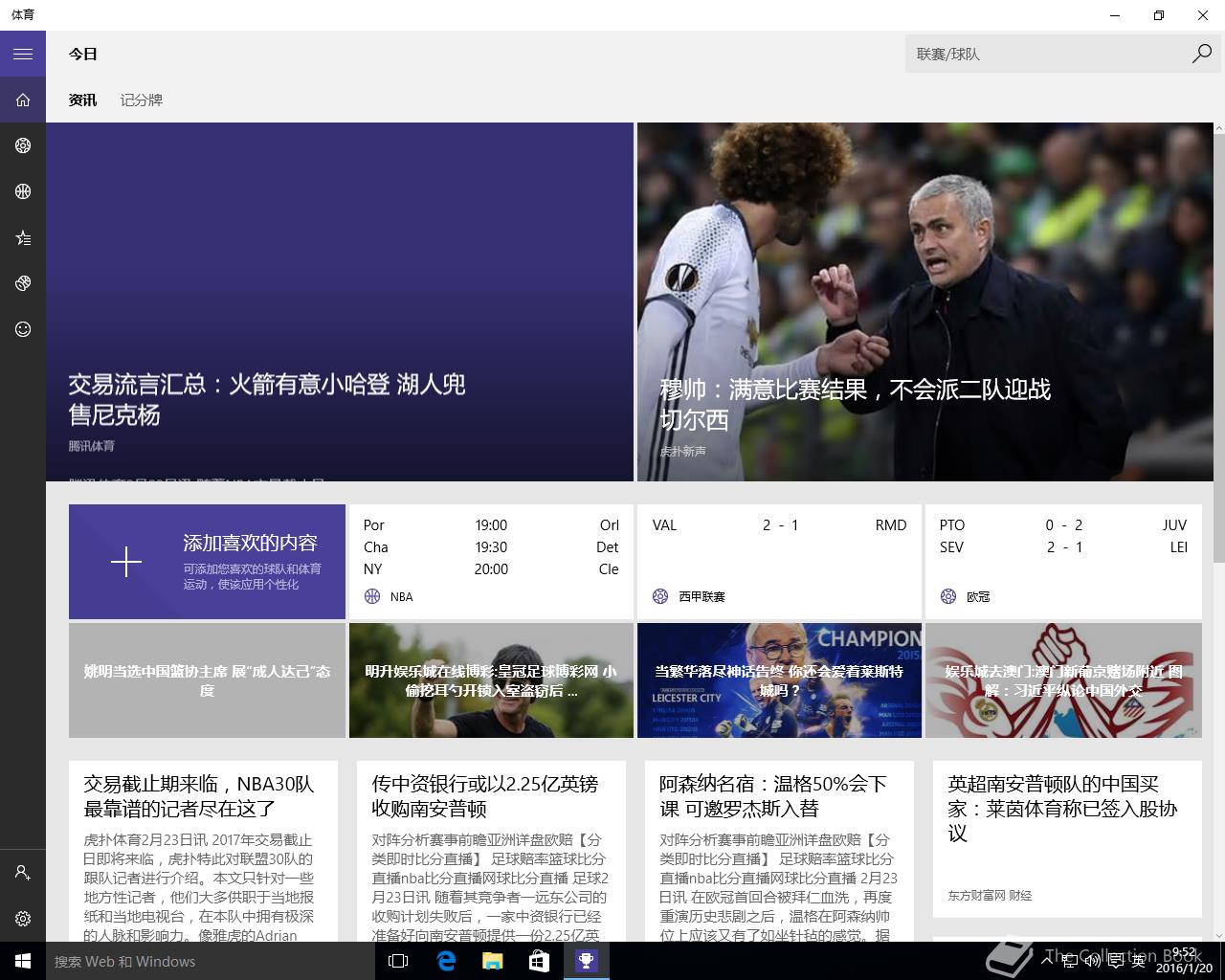Open the volleyball-style sports icon in sidebar
The width and height of the screenshot is (1225, 980).
tap(23, 283)
